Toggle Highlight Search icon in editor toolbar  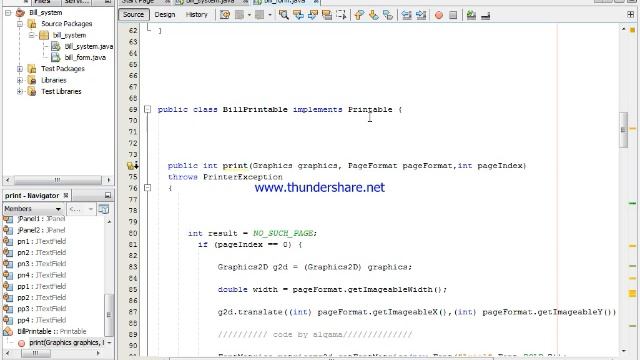327,15
